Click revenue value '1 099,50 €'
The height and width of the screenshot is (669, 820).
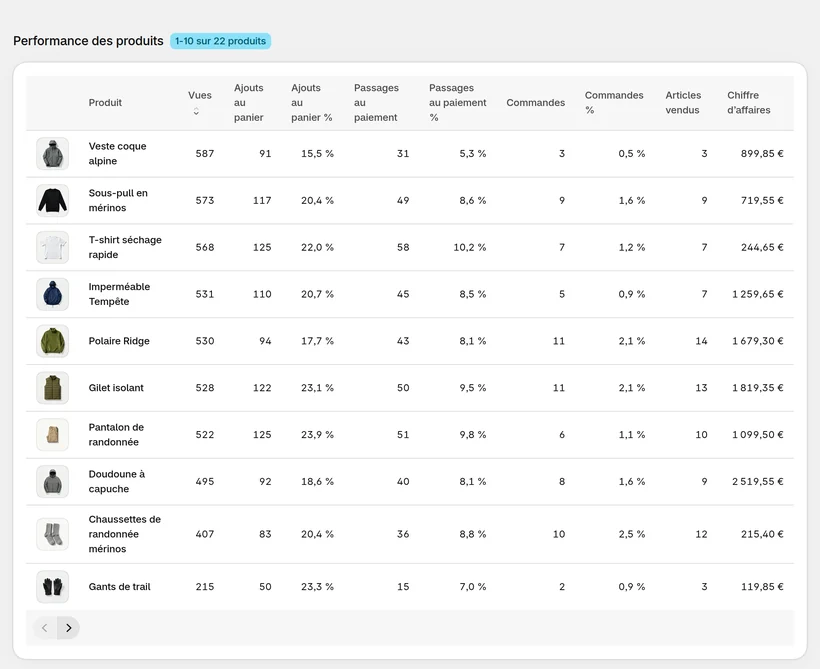coord(758,435)
